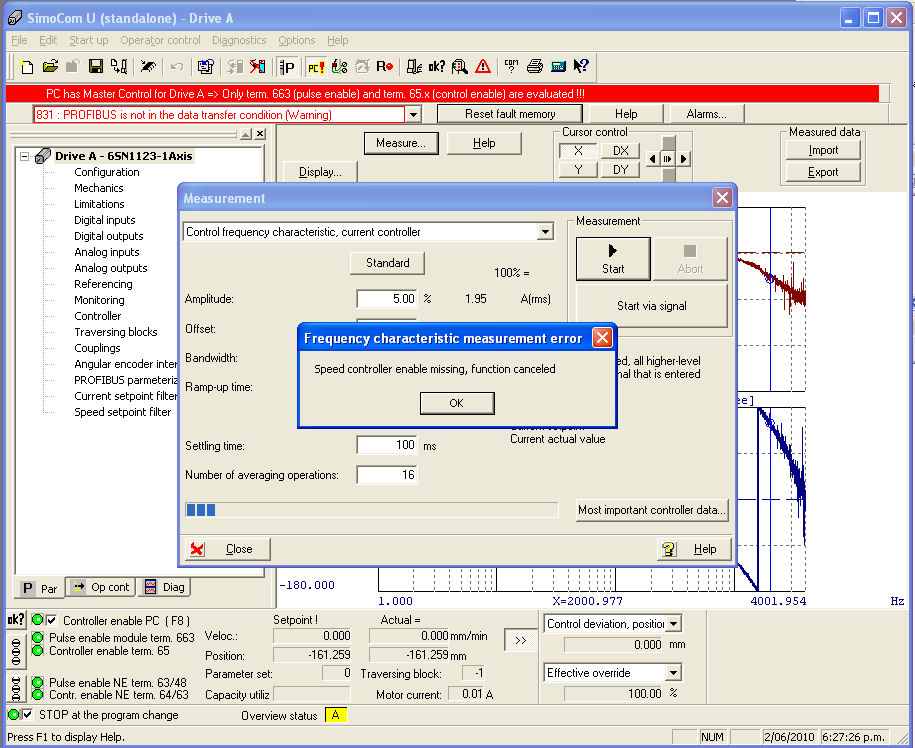Switch to the Diag tab
915x748 pixels.
[x=165, y=587]
